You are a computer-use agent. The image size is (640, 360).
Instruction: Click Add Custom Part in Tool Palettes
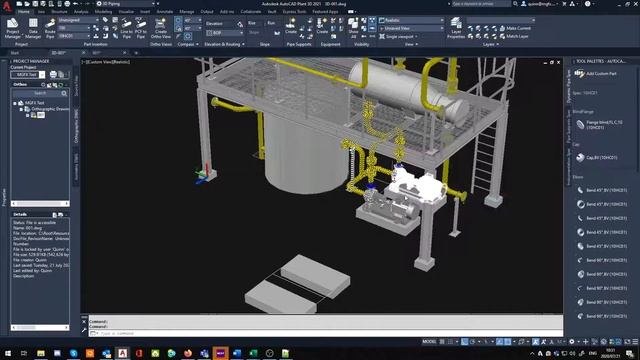pos(596,73)
